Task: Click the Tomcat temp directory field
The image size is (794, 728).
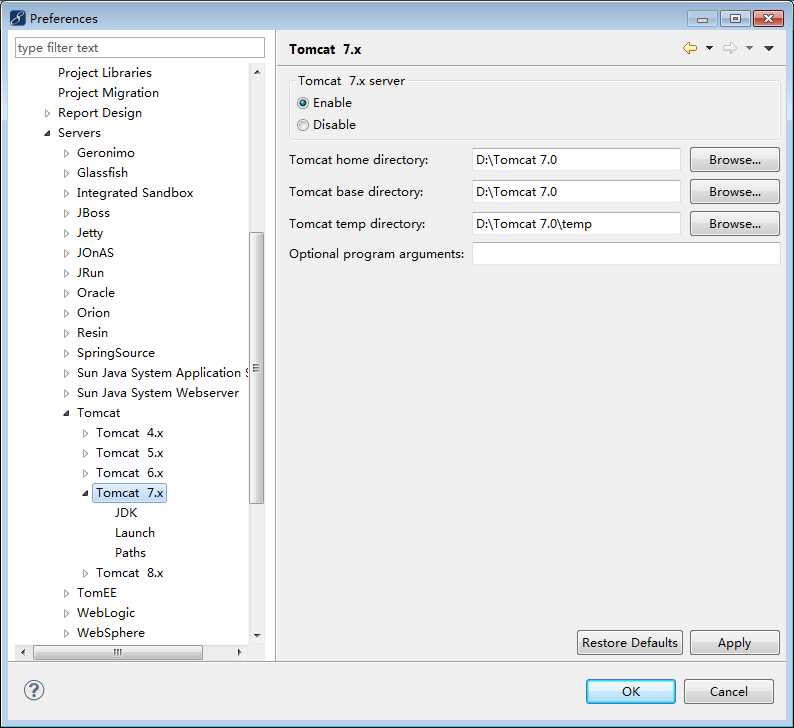Action: [576, 223]
